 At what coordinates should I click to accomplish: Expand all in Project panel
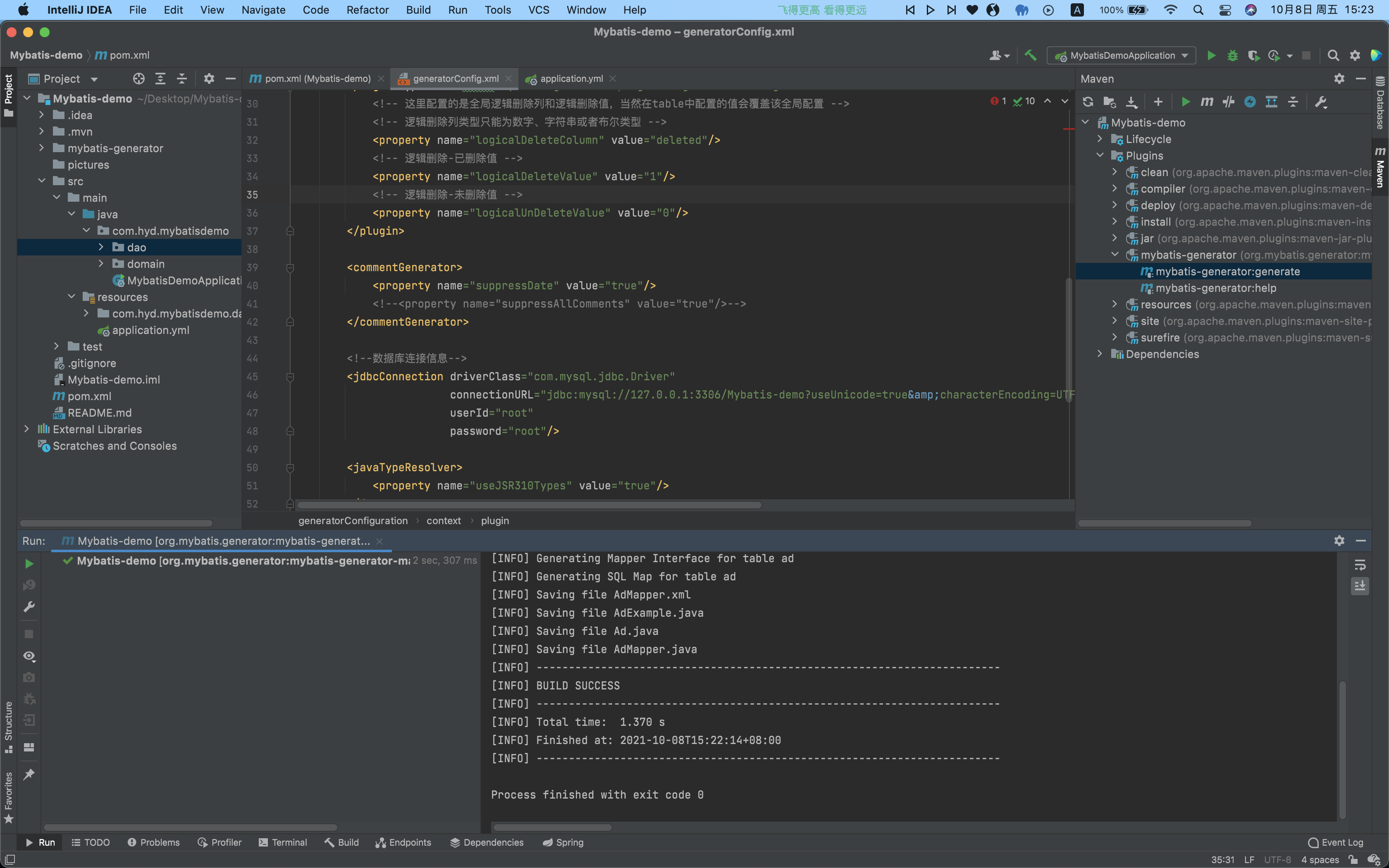point(160,79)
